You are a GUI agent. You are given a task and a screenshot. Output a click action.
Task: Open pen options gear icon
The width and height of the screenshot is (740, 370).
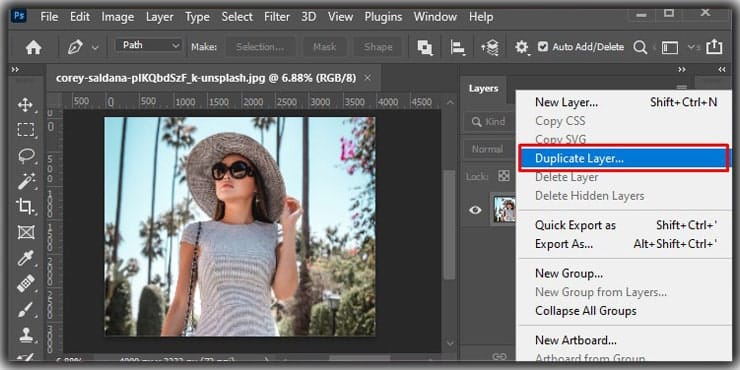(x=521, y=47)
